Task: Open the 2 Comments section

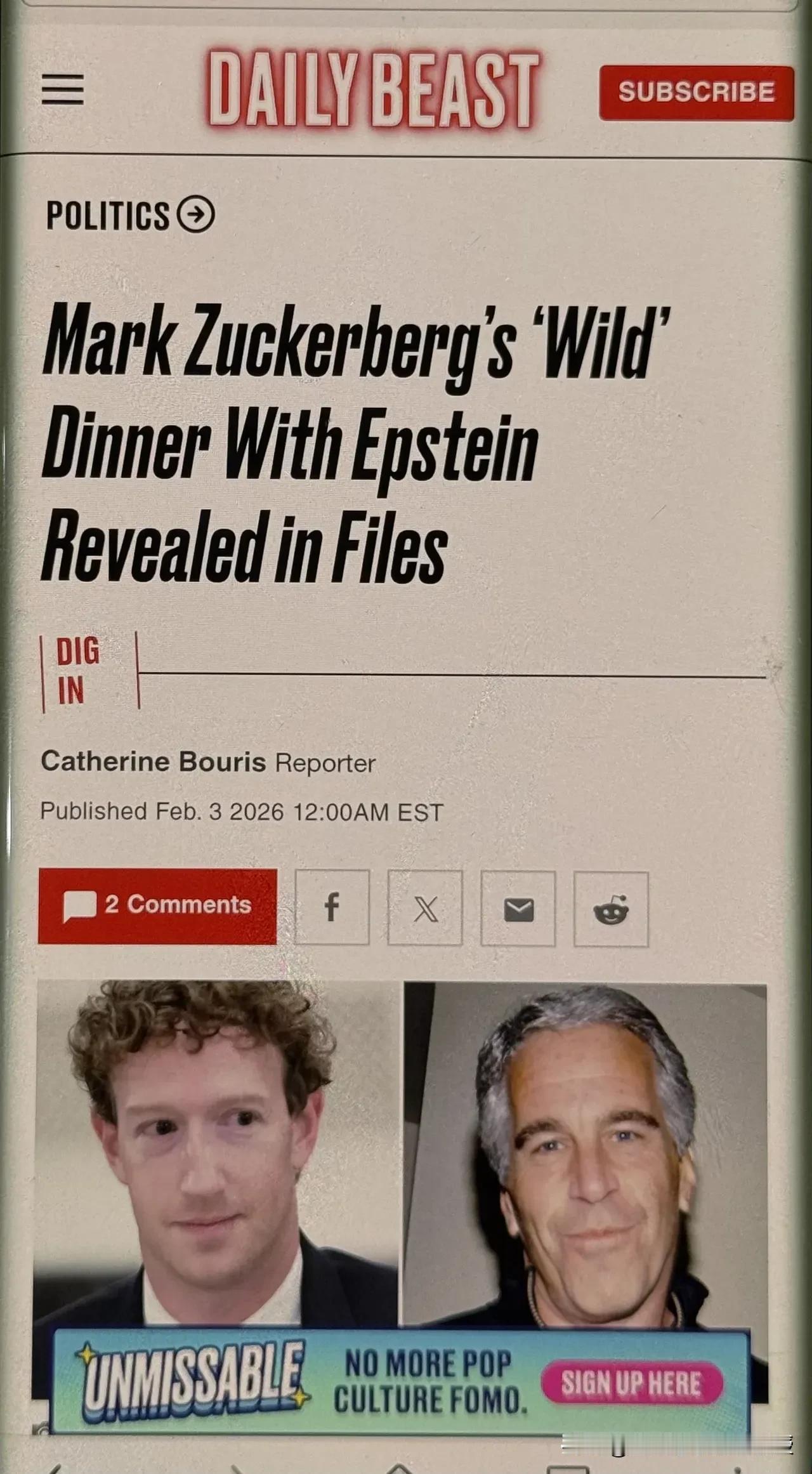Action: click(157, 906)
